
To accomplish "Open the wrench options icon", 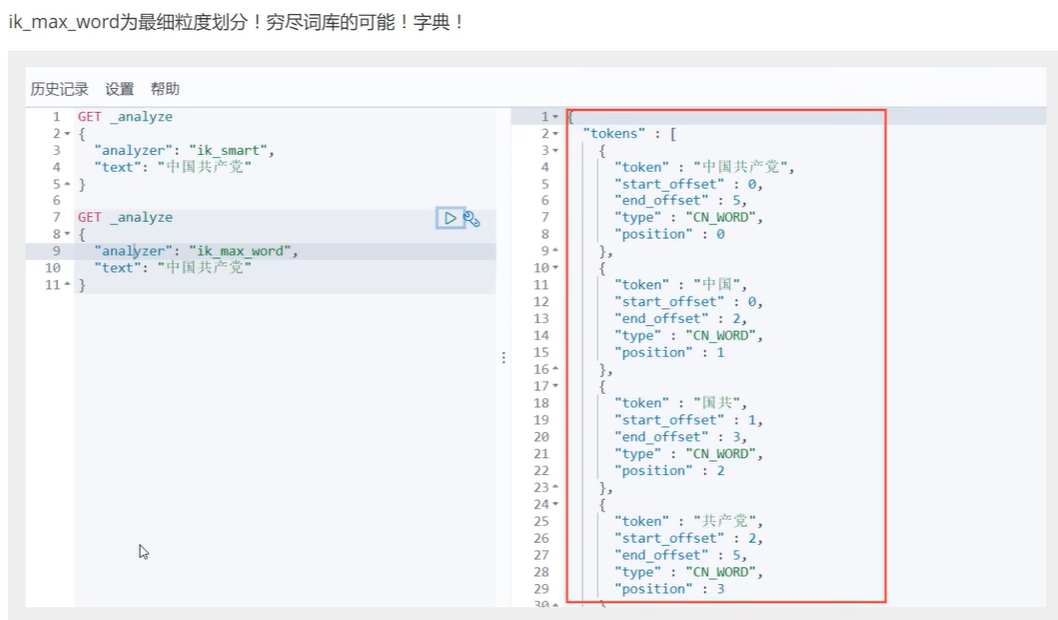I will [472, 219].
